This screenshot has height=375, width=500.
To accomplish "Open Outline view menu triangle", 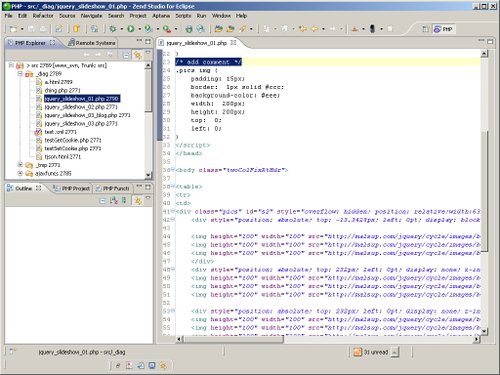I will pos(148,198).
